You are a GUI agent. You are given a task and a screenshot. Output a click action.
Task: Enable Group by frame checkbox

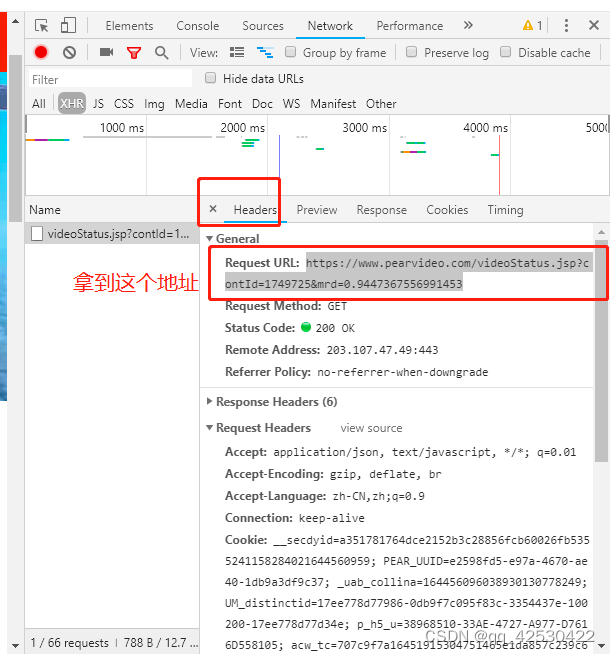290,52
